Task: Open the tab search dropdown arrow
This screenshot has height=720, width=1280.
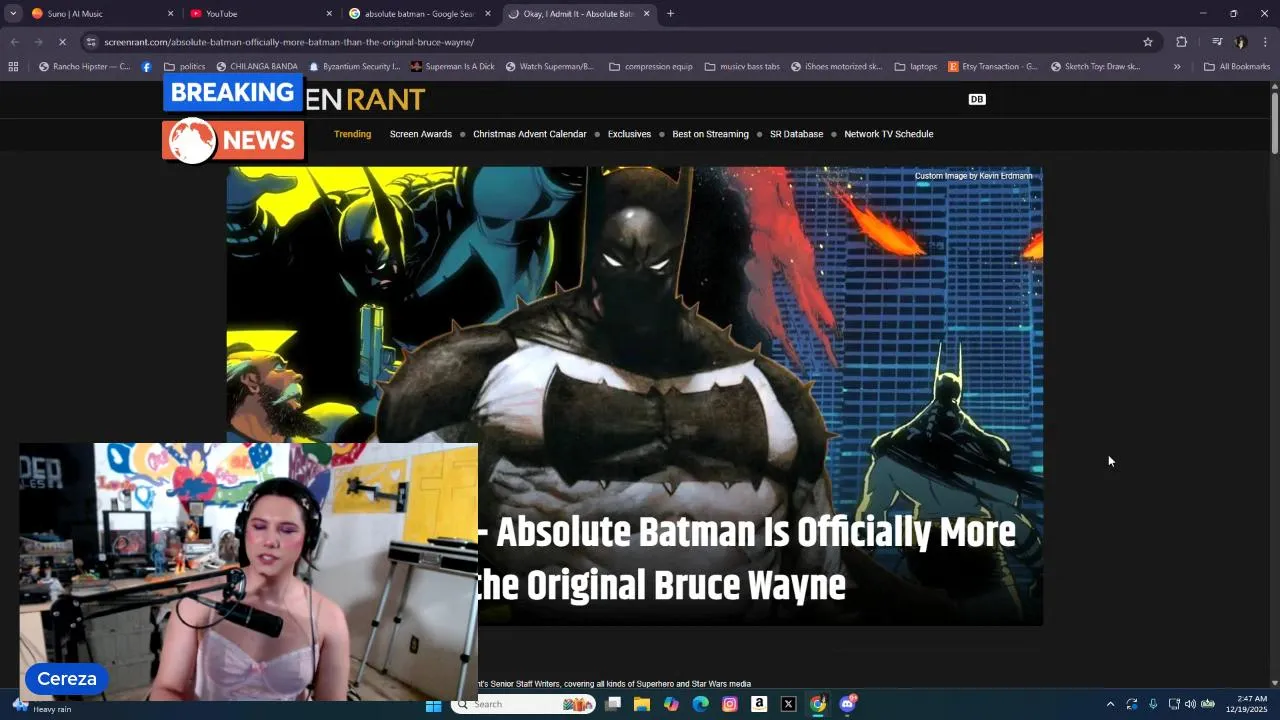Action: (13, 14)
